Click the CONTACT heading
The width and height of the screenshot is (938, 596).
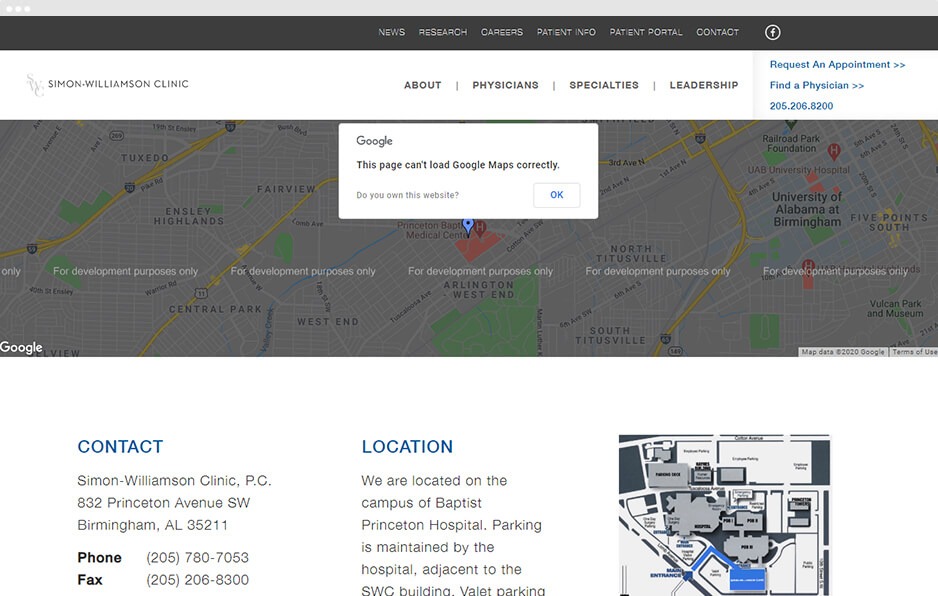(120, 446)
